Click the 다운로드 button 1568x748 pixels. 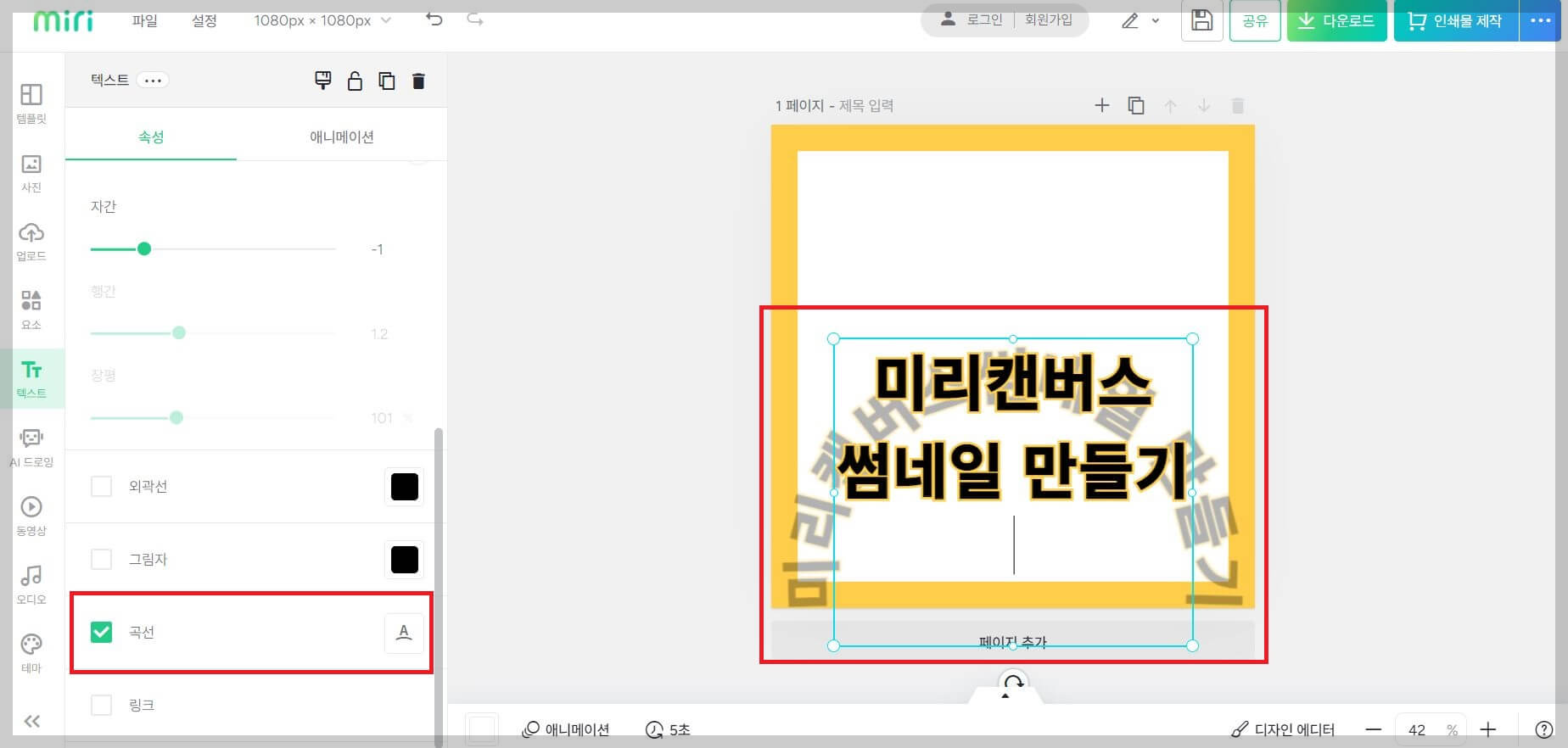click(x=1336, y=20)
